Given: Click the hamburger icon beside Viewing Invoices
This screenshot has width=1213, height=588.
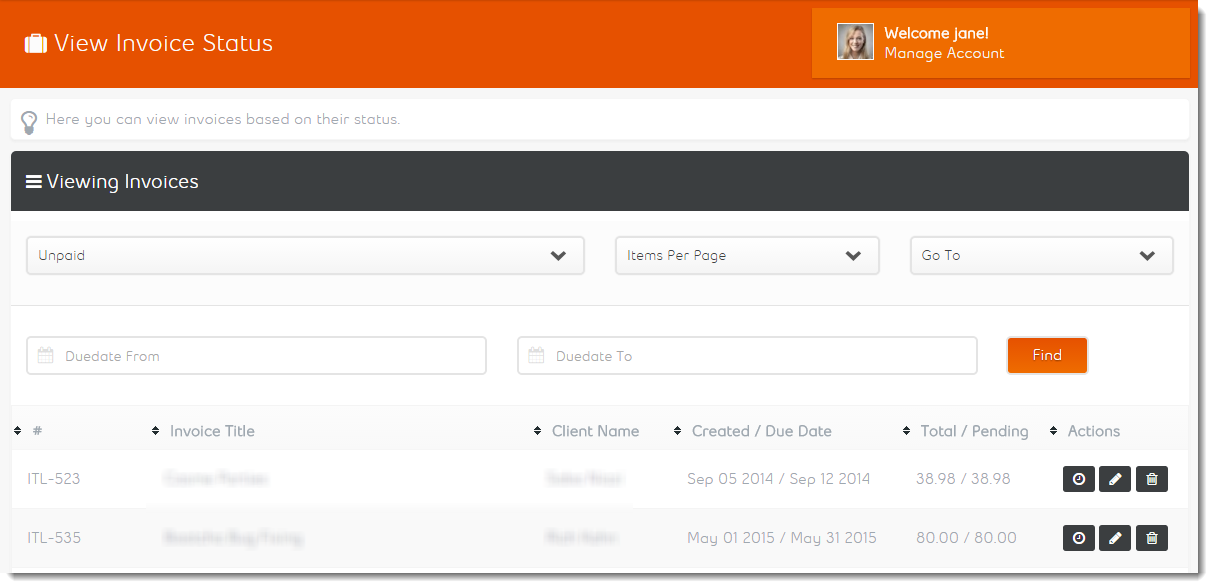Looking at the screenshot, I should point(34,181).
